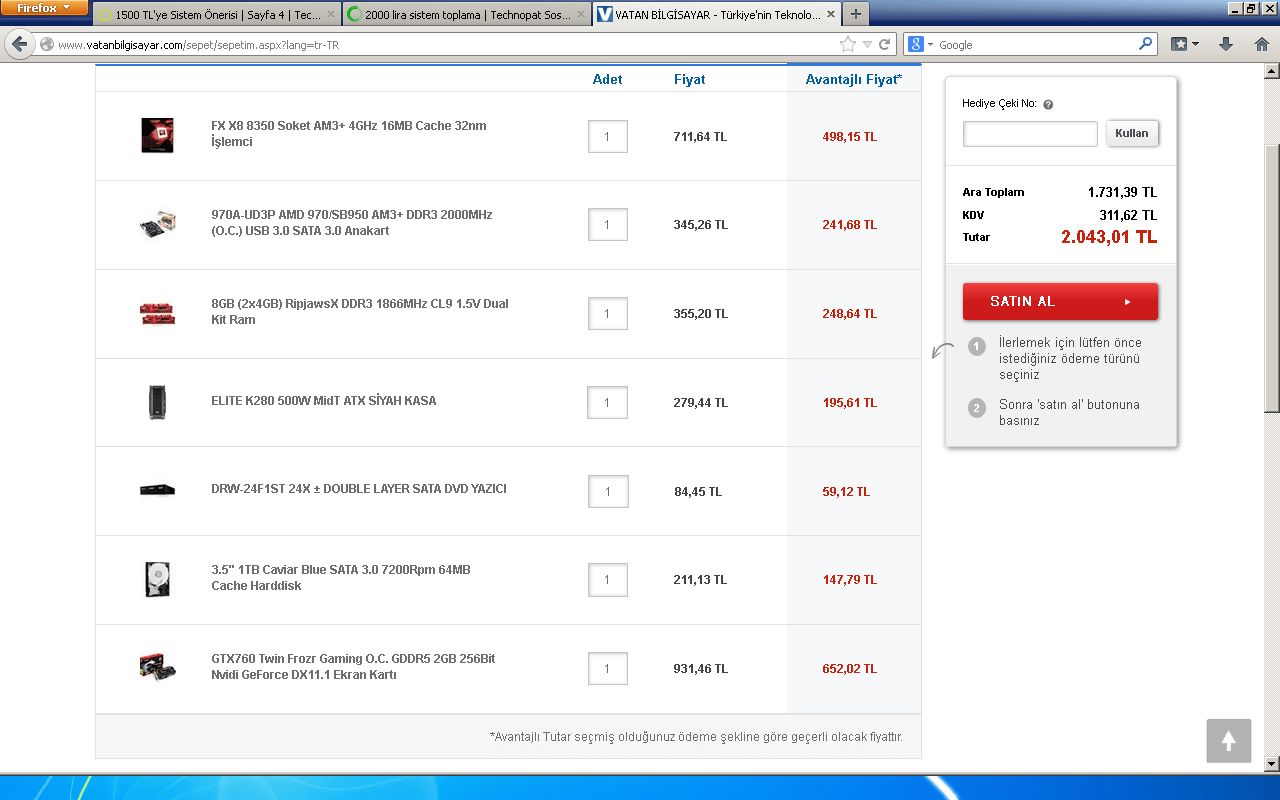Image resolution: width=1280 pixels, height=800 pixels.
Task: Click the GTX760 graphics card thumbnail
Action: [158, 667]
